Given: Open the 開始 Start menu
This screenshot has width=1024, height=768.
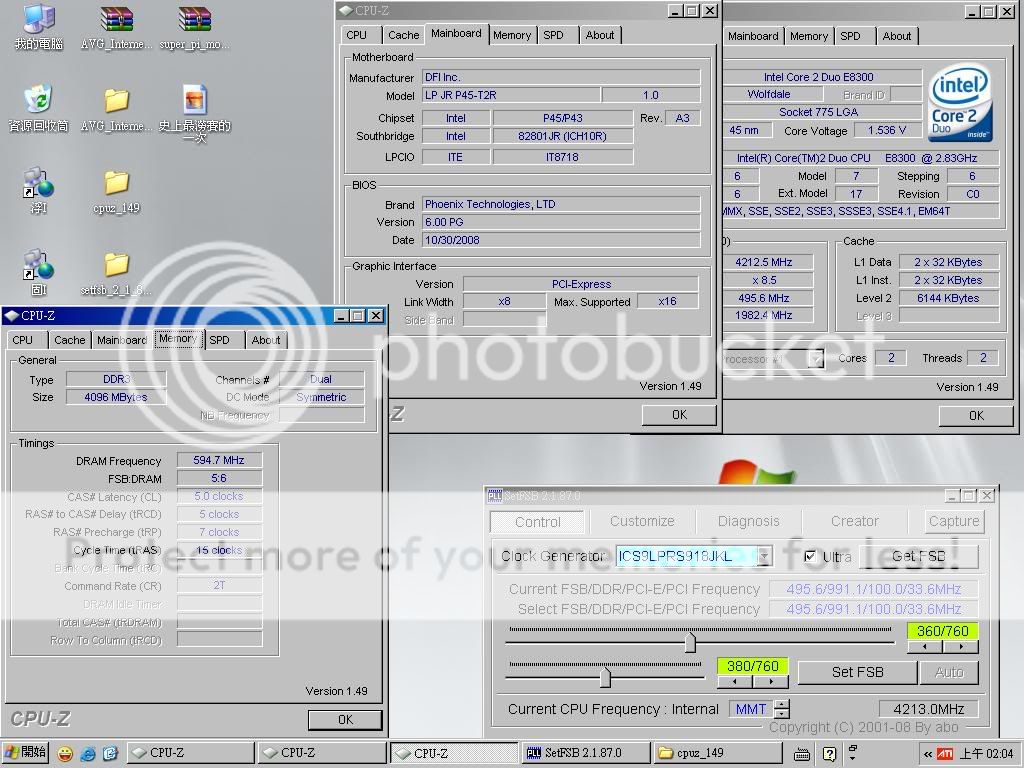Looking at the screenshot, I should tap(25, 753).
